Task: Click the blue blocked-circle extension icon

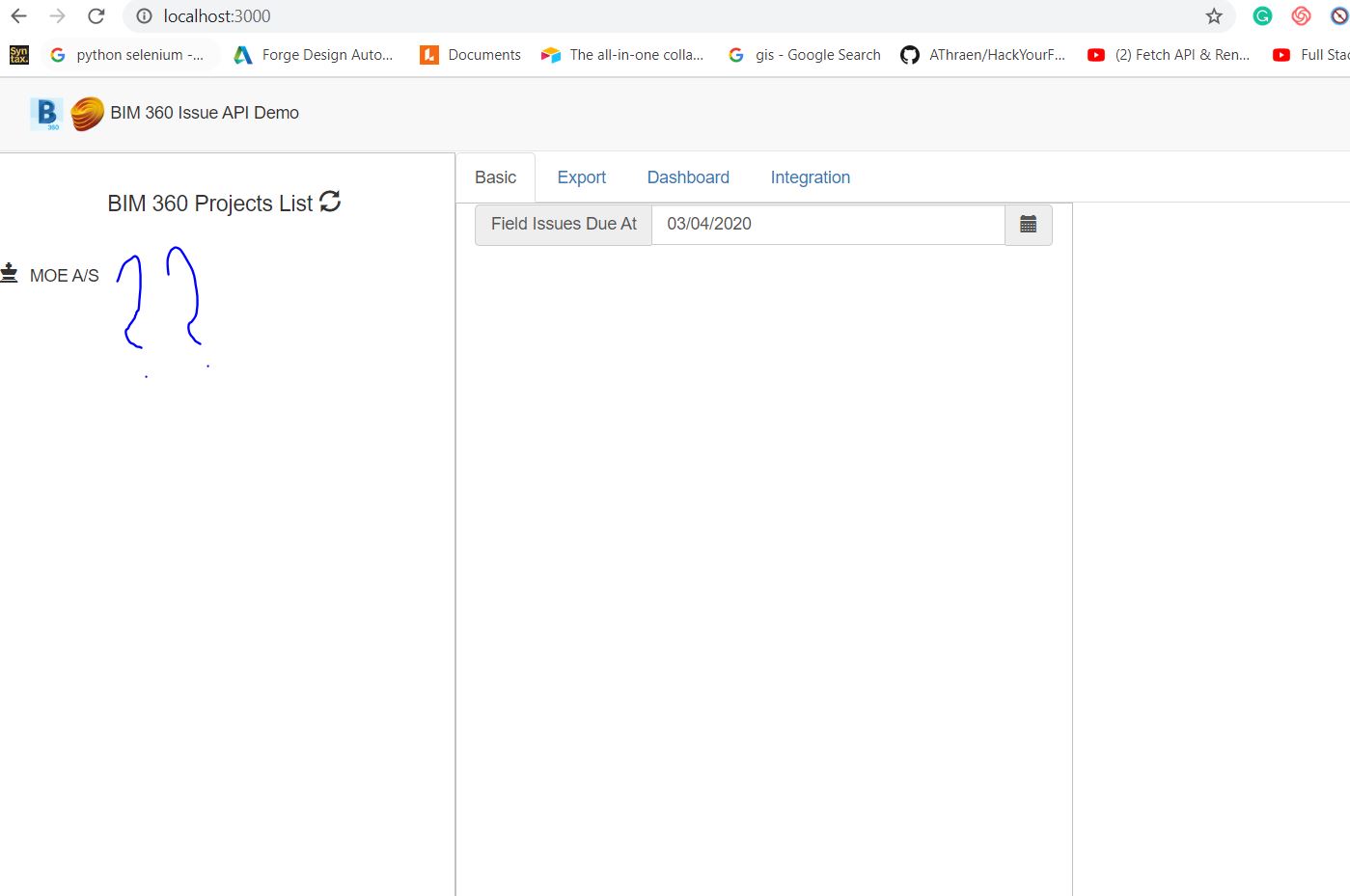Action: 1339,16
